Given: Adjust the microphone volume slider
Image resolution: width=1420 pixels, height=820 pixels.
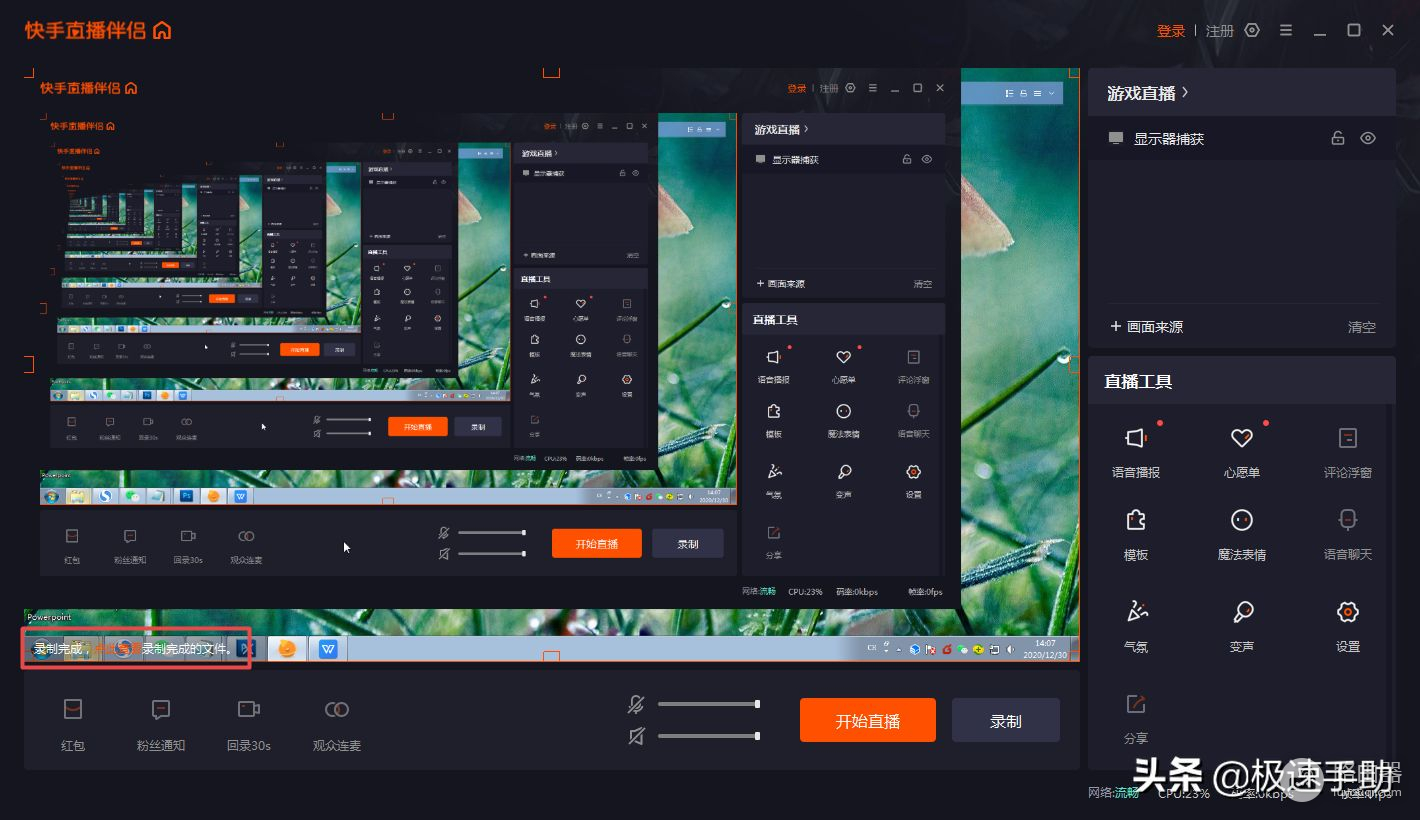Looking at the screenshot, I should [708, 704].
